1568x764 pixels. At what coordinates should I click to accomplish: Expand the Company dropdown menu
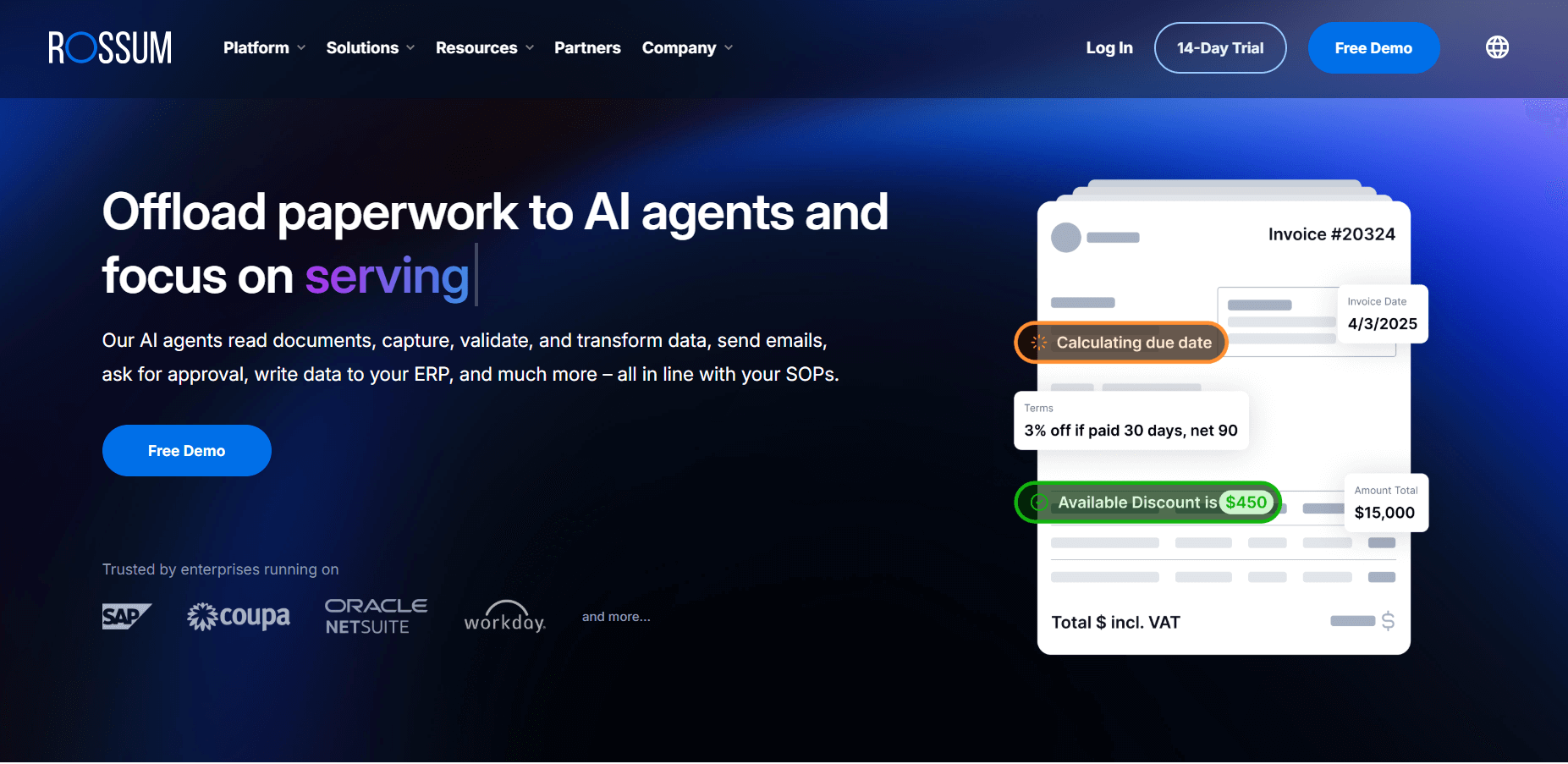tap(686, 48)
